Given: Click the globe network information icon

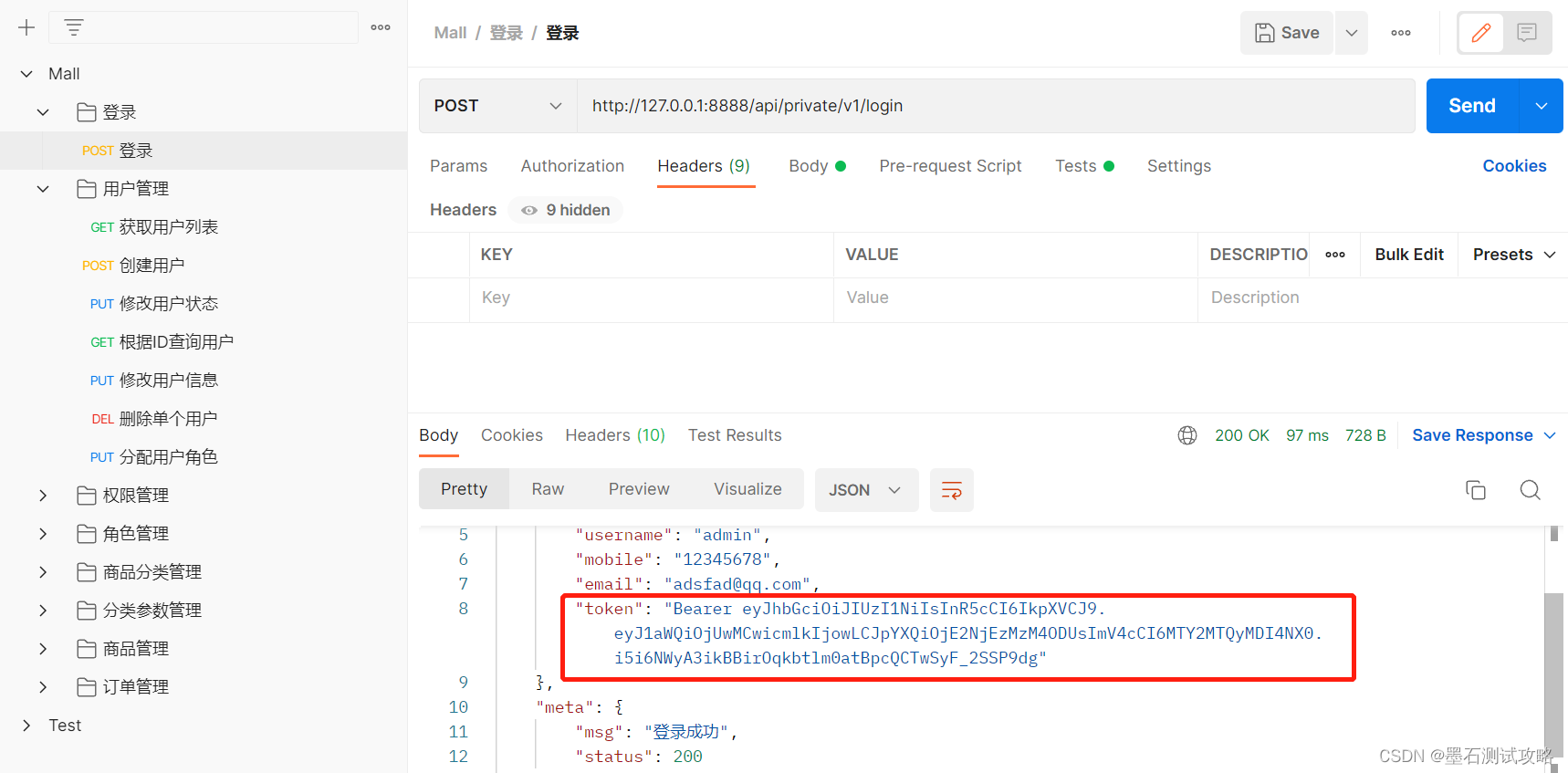Looking at the screenshot, I should click(x=1186, y=435).
